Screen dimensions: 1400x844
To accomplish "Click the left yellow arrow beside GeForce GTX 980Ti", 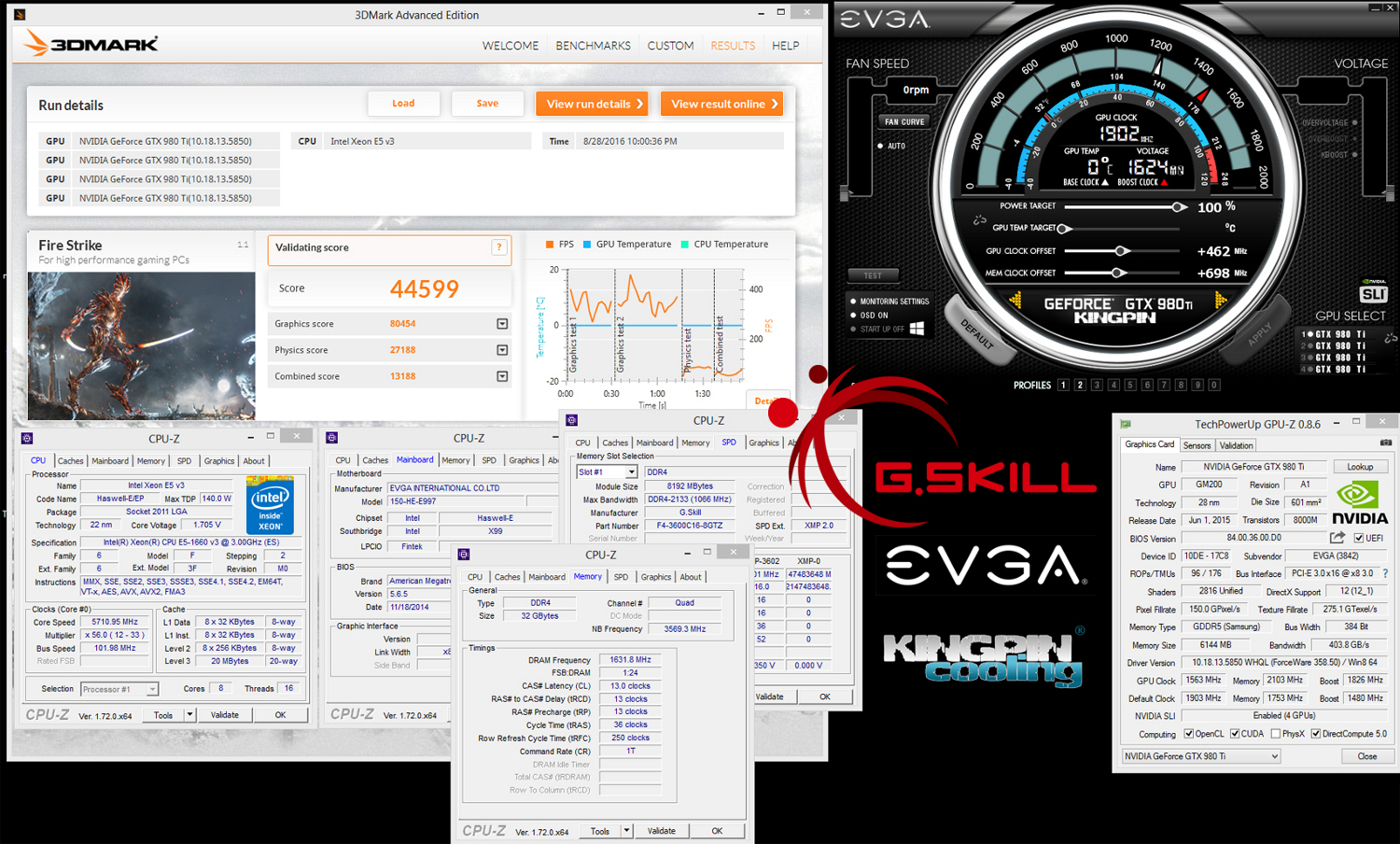I will [x=1015, y=300].
